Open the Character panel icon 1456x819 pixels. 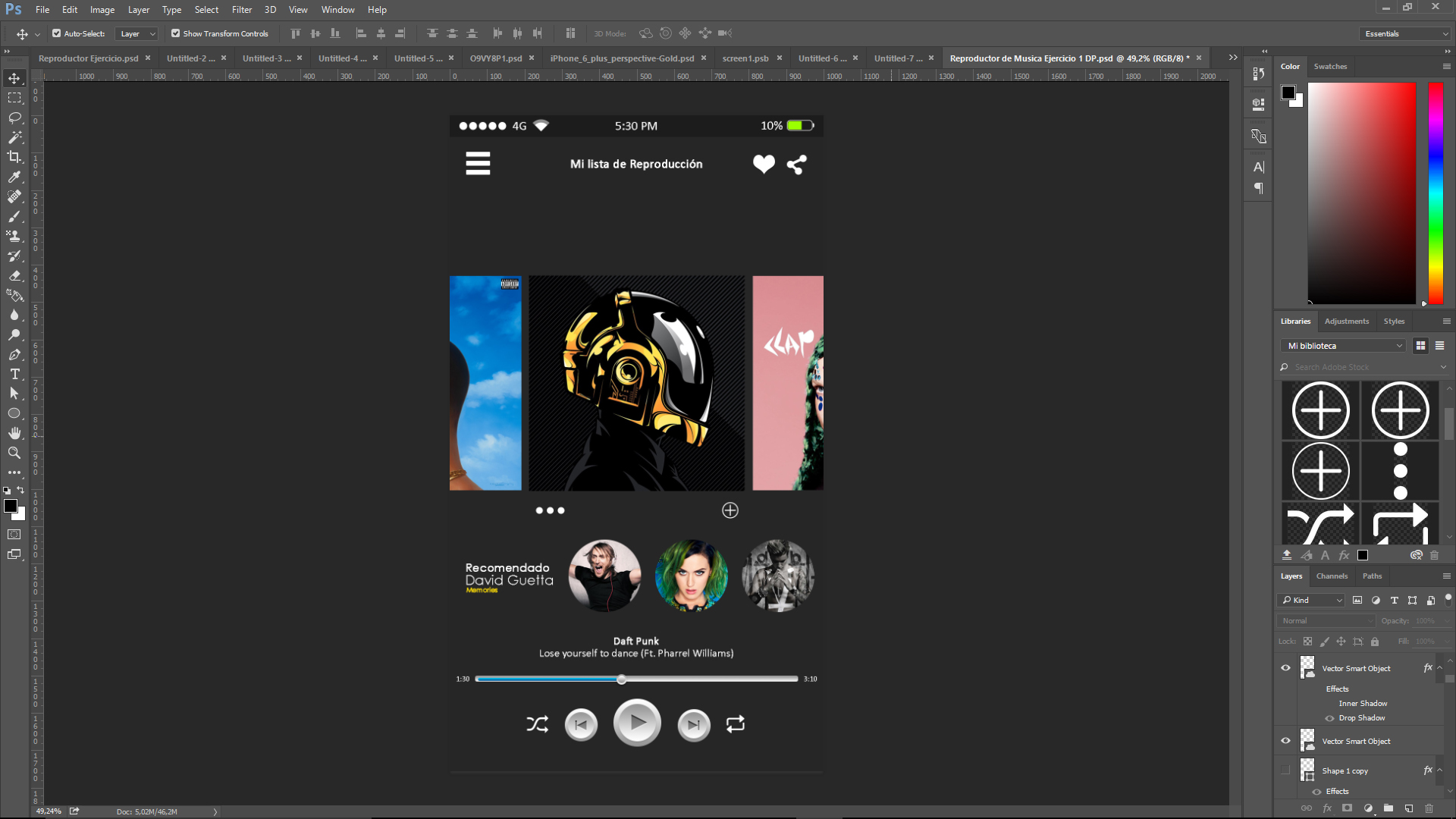pyautogui.click(x=1259, y=167)
